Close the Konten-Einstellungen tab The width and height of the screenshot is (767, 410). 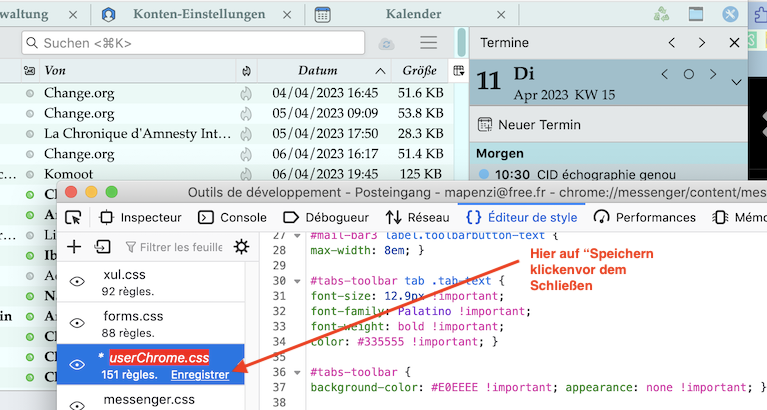pyautogui.click(x=287, y=15)
